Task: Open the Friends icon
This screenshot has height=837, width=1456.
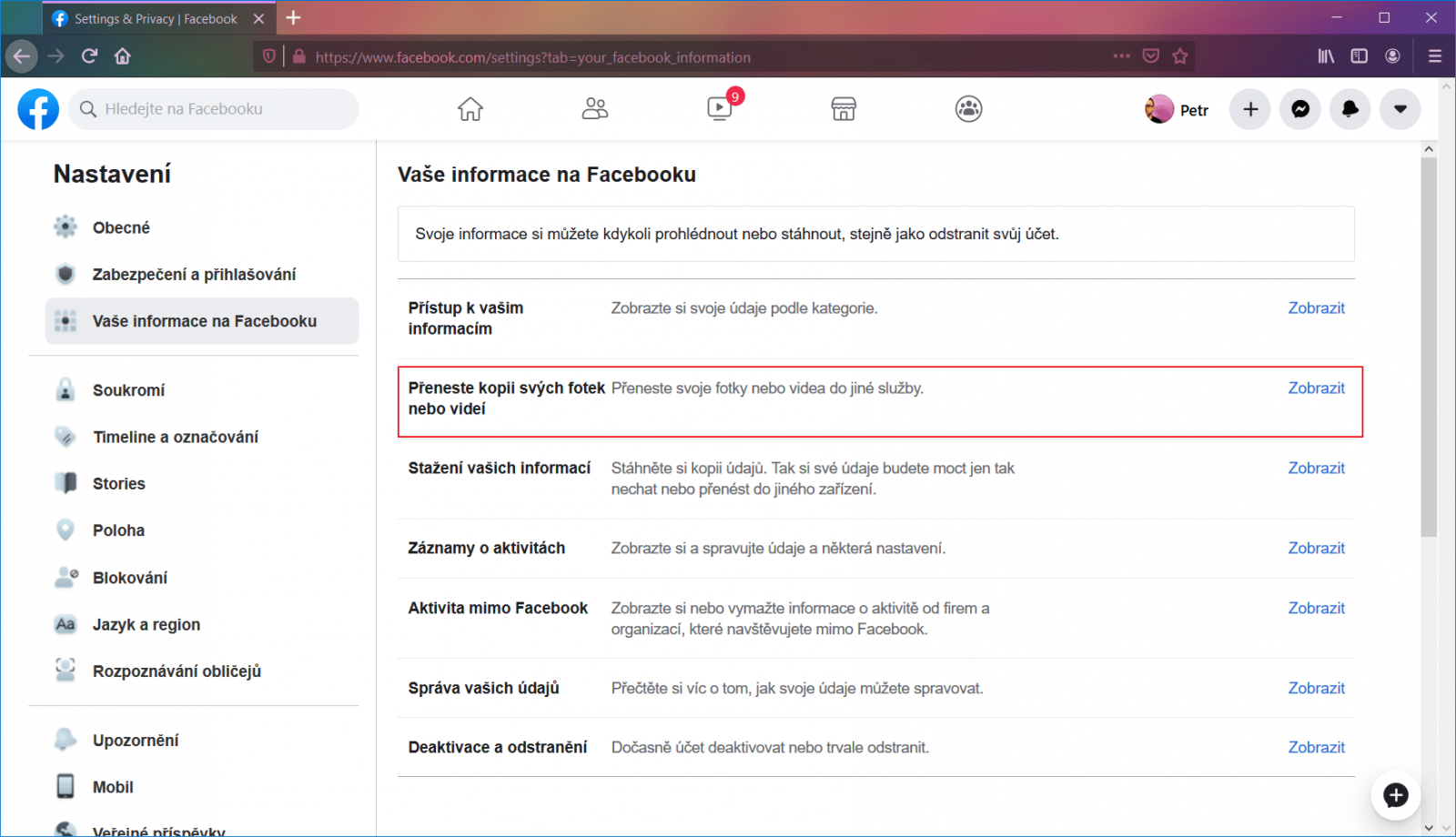Action: click(x=595, y=109)
